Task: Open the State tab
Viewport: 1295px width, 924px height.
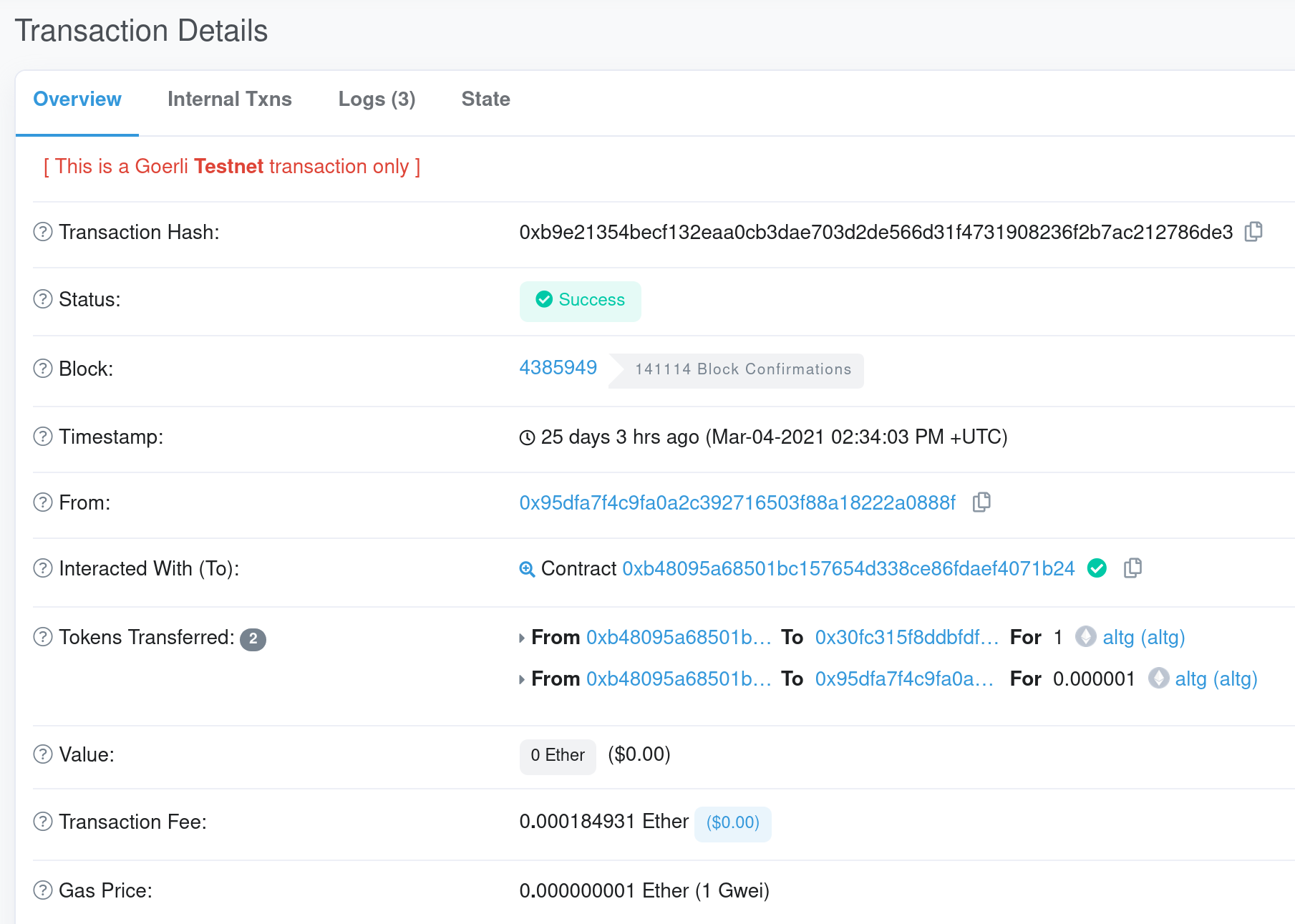Action: point(485,99)
